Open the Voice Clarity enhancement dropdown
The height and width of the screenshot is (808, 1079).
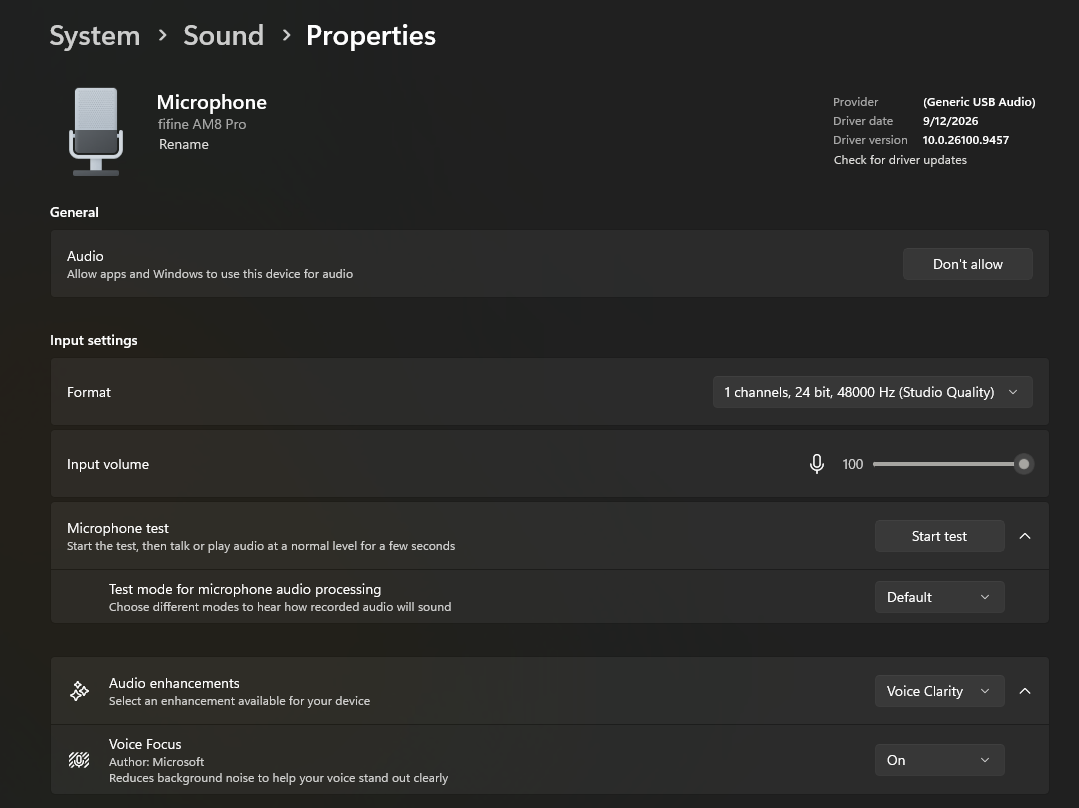[x=939, y=691]
